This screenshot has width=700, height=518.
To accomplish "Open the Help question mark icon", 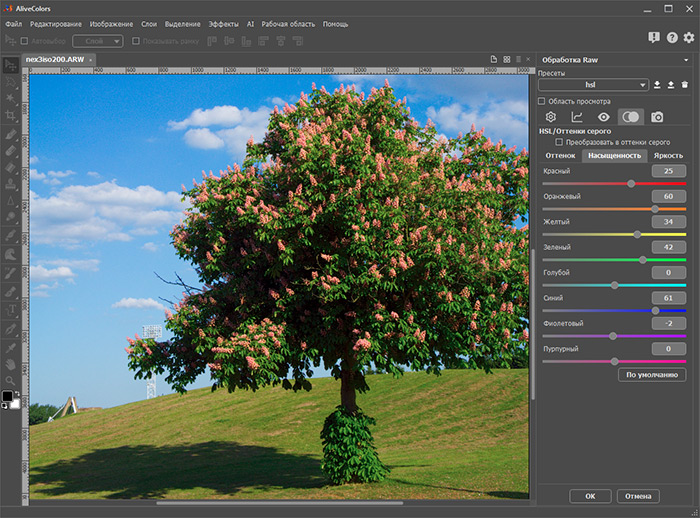I will click(x=672, y=38).
